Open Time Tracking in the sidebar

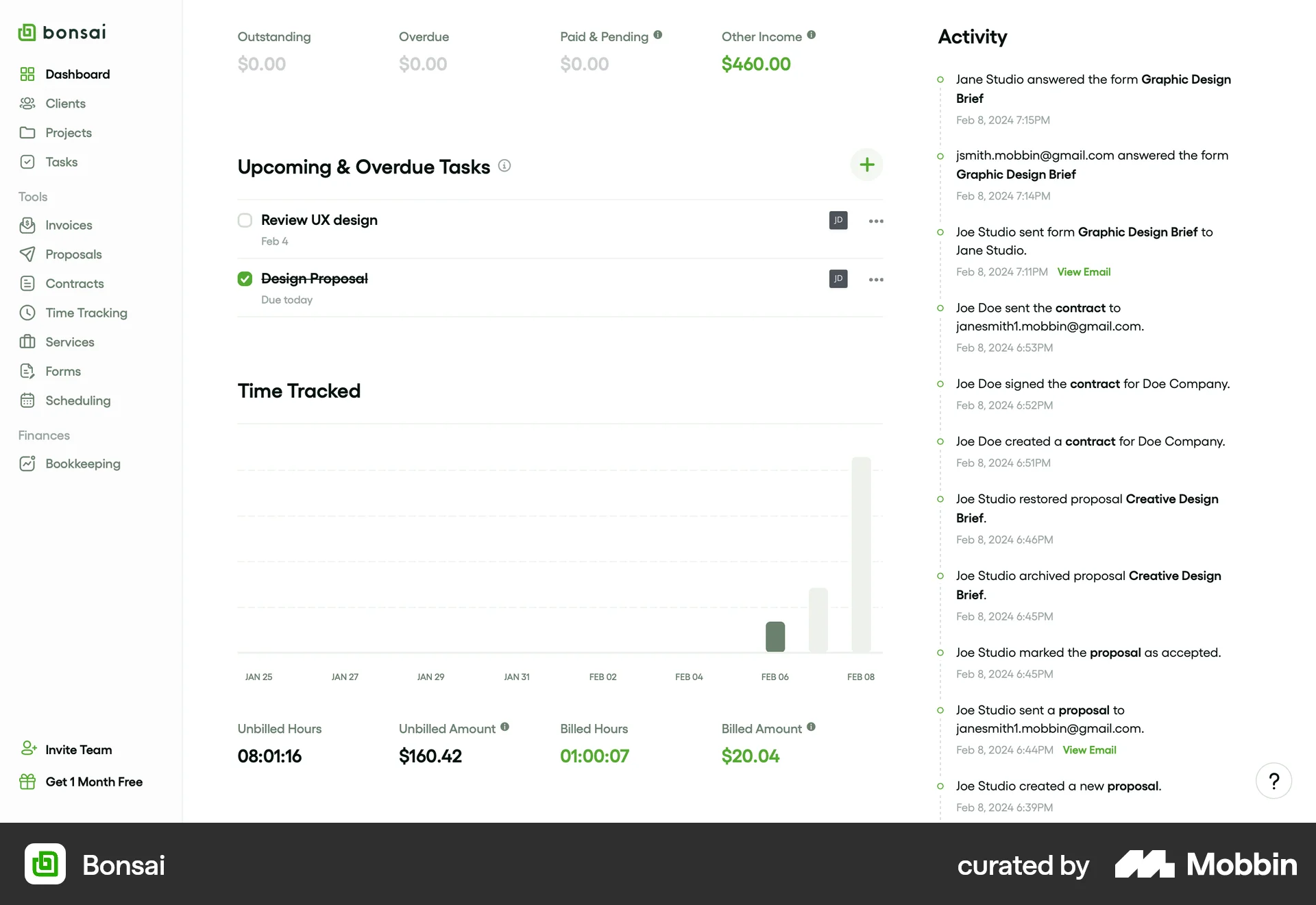[86, 313]
